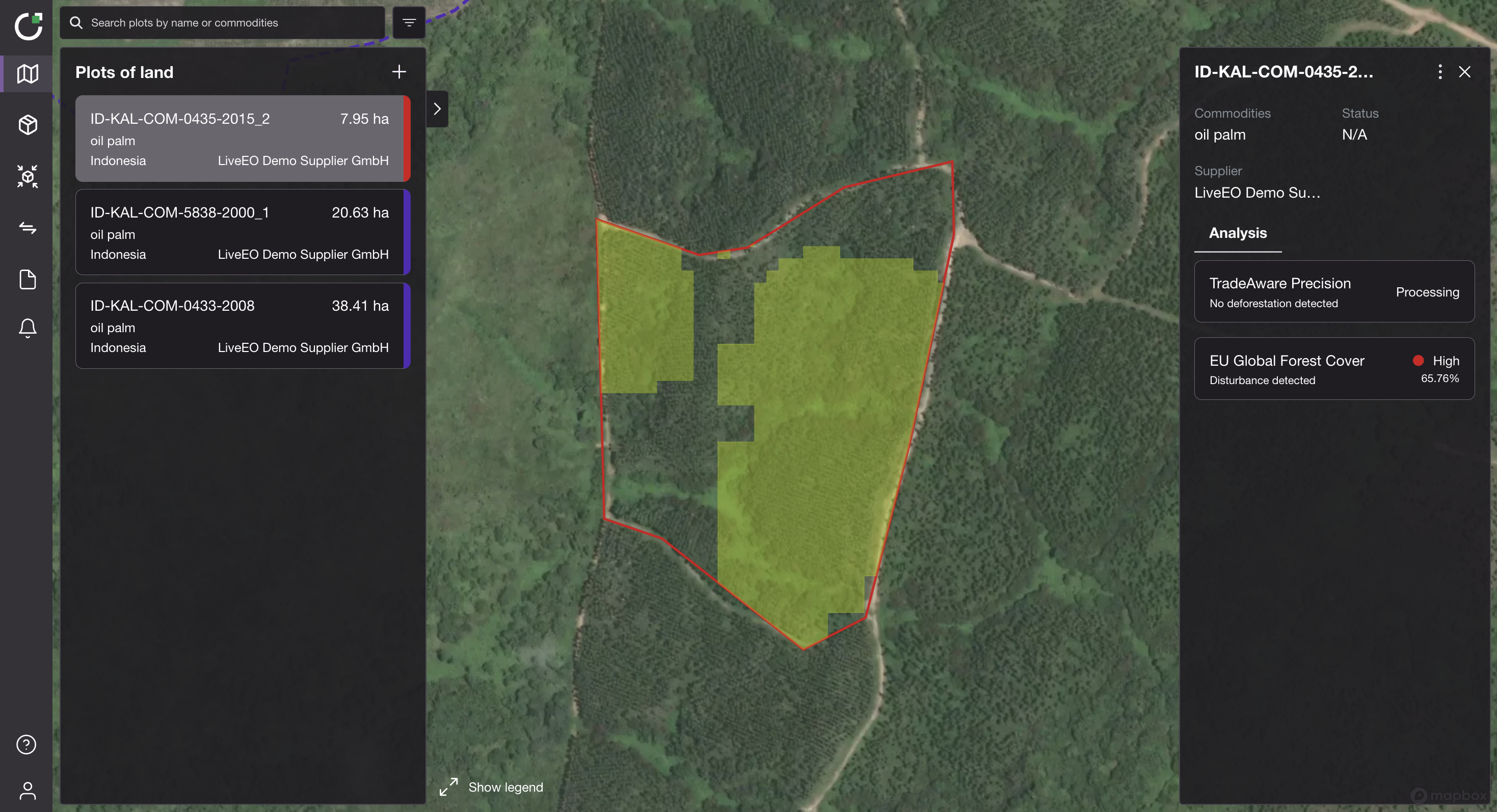Open the cube products sidebar icon
Viewport: 1497px width, 812px height.
pos(28,125)
